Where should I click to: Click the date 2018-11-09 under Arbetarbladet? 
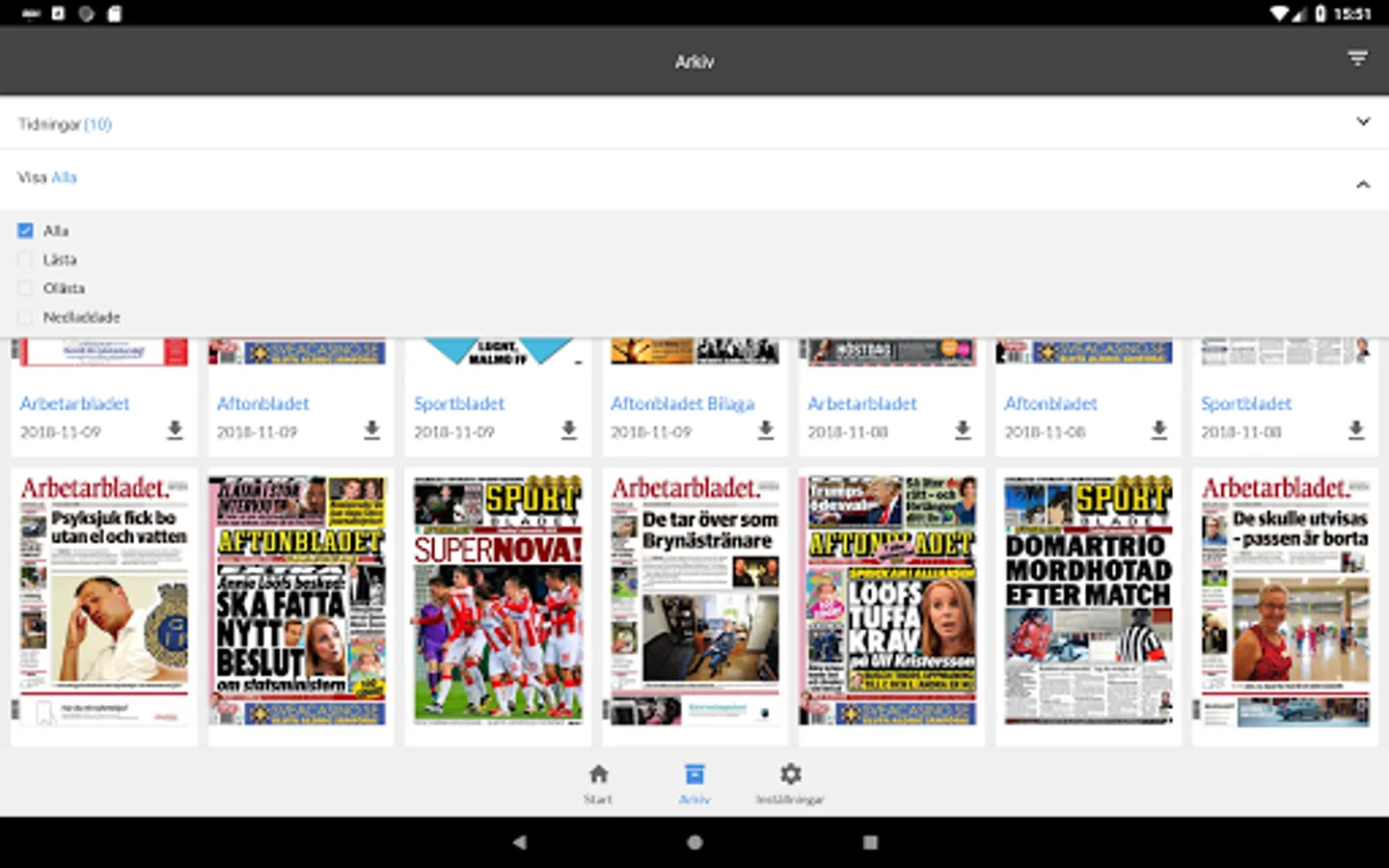pos(60,432)
